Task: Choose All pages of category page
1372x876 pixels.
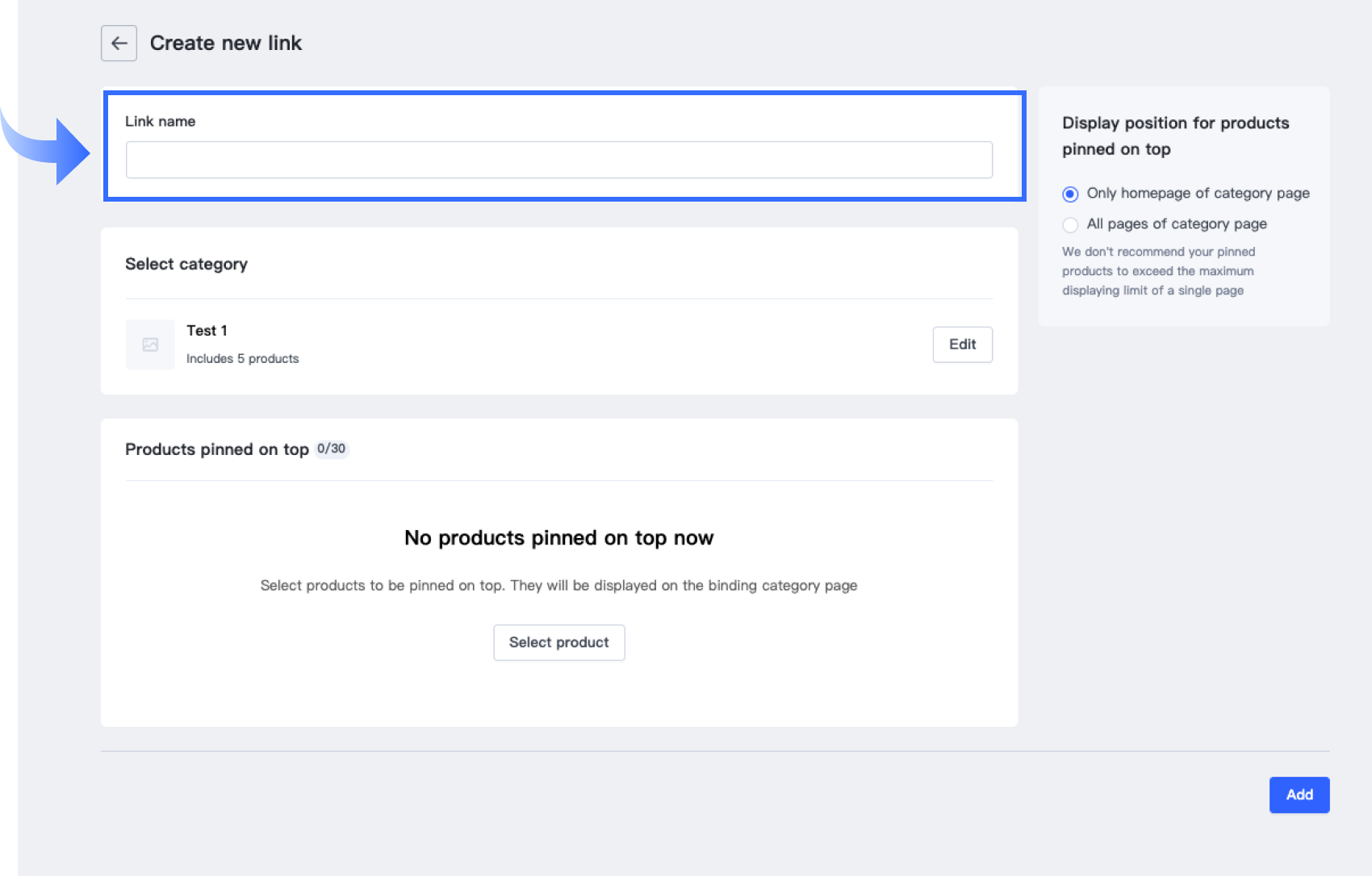Action: 1070,225
